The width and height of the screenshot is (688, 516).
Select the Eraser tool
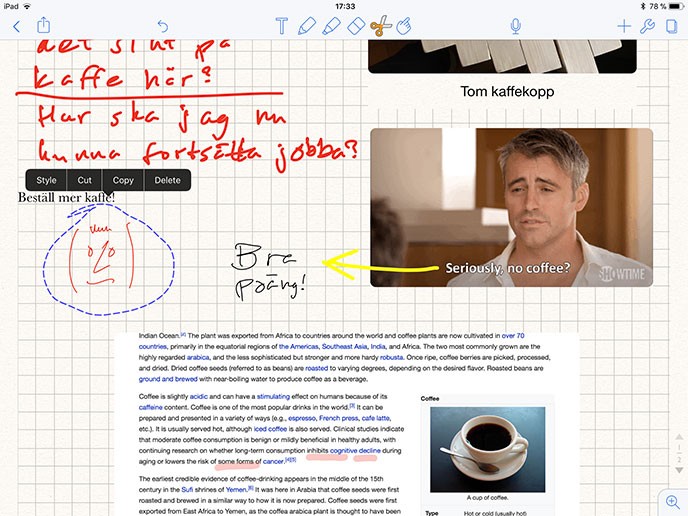[356, 26]
